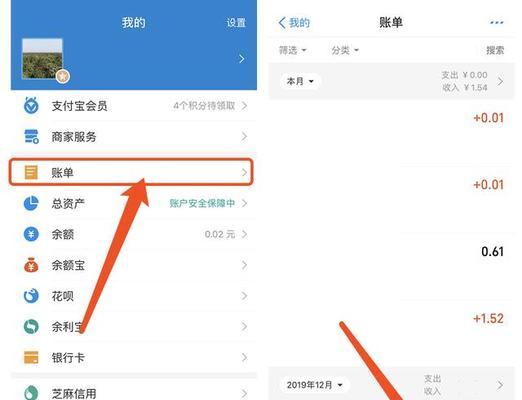Tap the 余利宝 green icon
Screen dimensions: 522x400
coord(31,327)
